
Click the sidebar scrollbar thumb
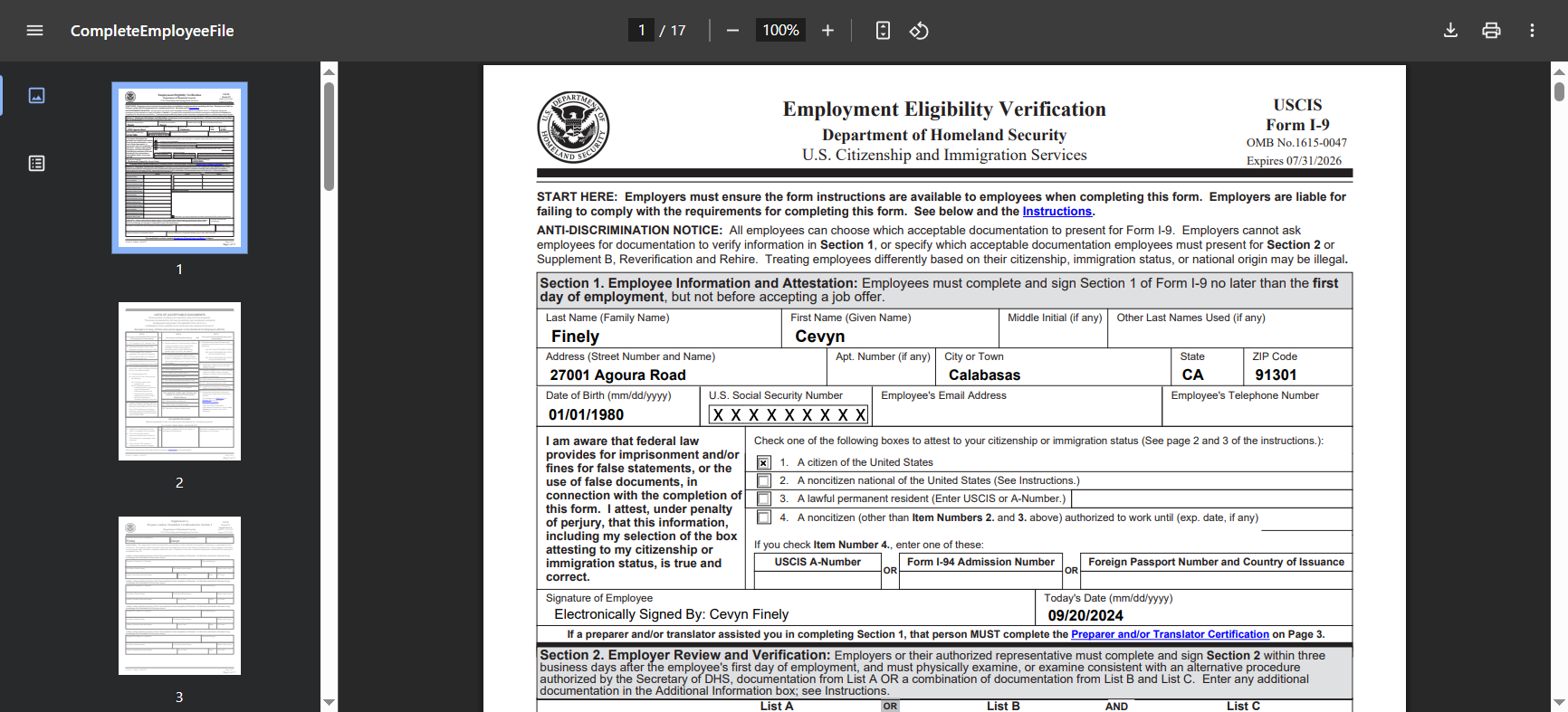click(330, 136)
